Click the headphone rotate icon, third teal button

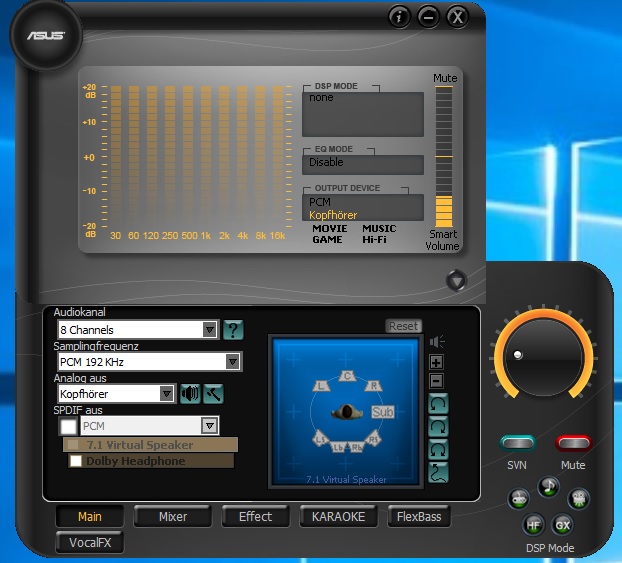438,450
